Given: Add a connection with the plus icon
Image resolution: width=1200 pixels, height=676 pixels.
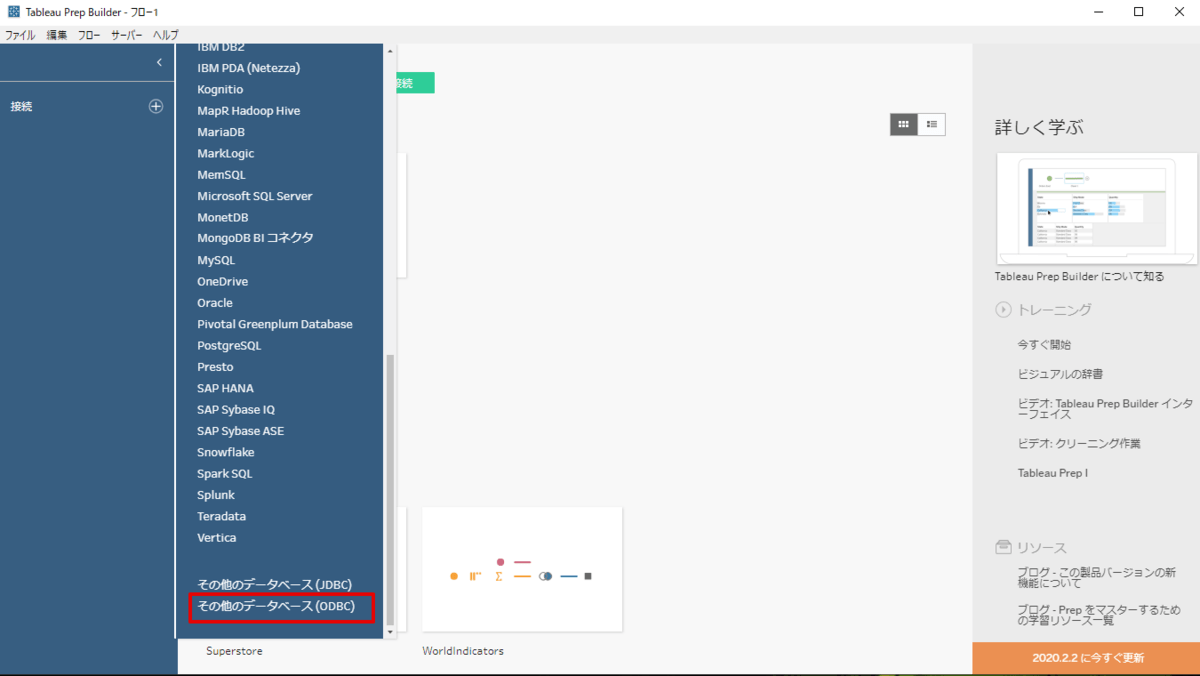Looking at the screenshot, I should coord(156,106).
